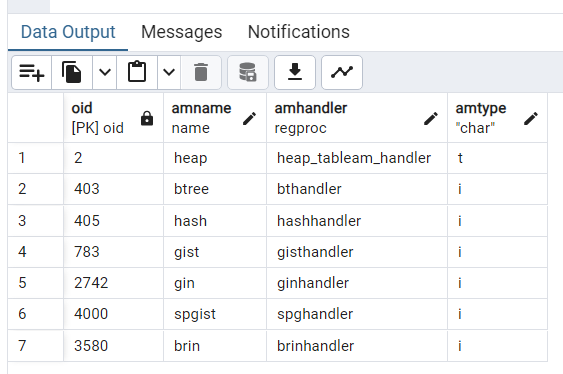563x374 pixels.
Task: Click the Add row icon
Action: tap(32, 73)
